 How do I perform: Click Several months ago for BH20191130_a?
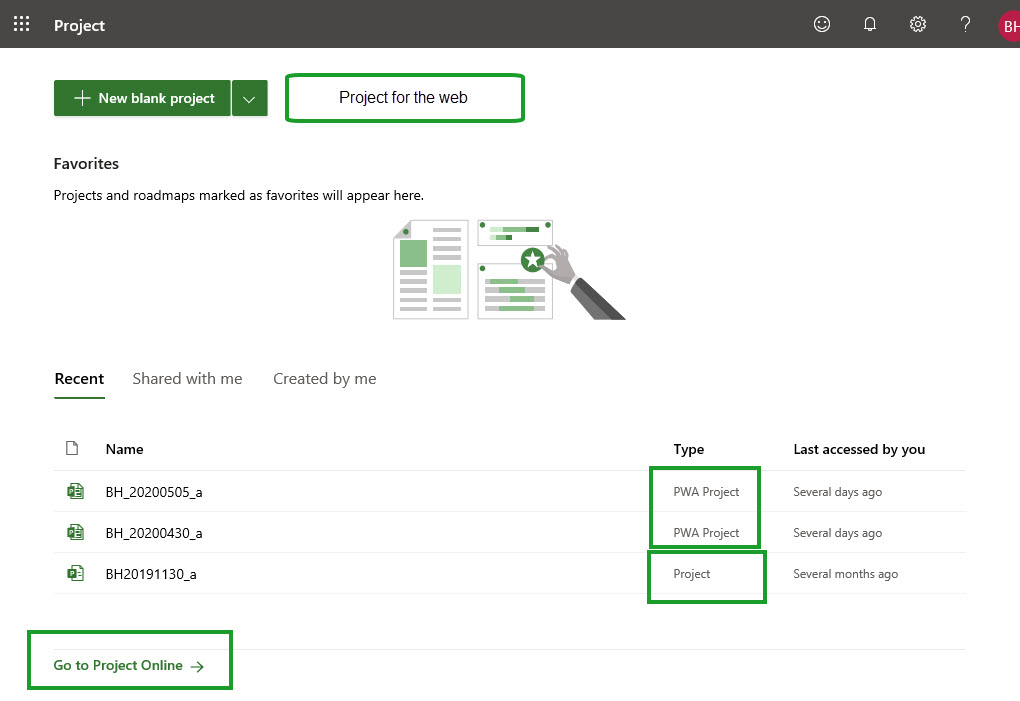845,574
